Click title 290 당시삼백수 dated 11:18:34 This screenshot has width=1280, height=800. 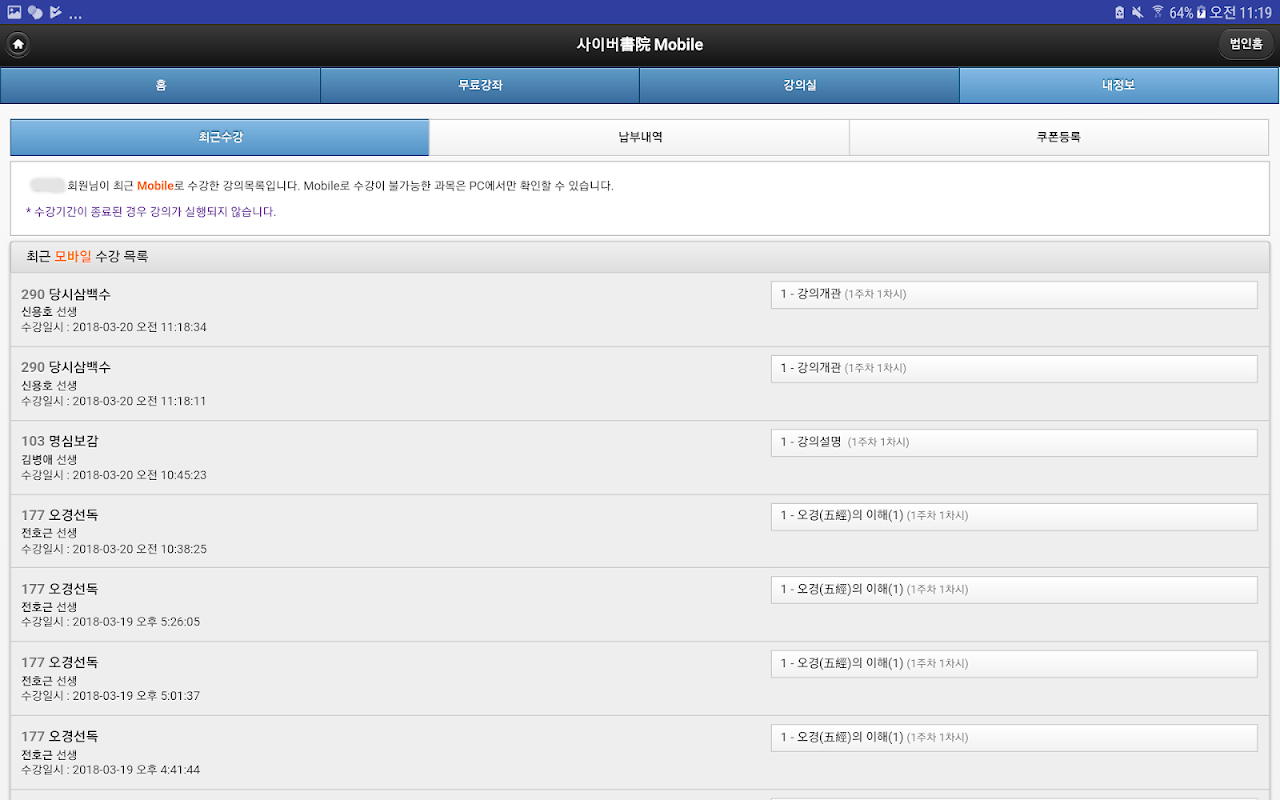click(x=66, y=294)
